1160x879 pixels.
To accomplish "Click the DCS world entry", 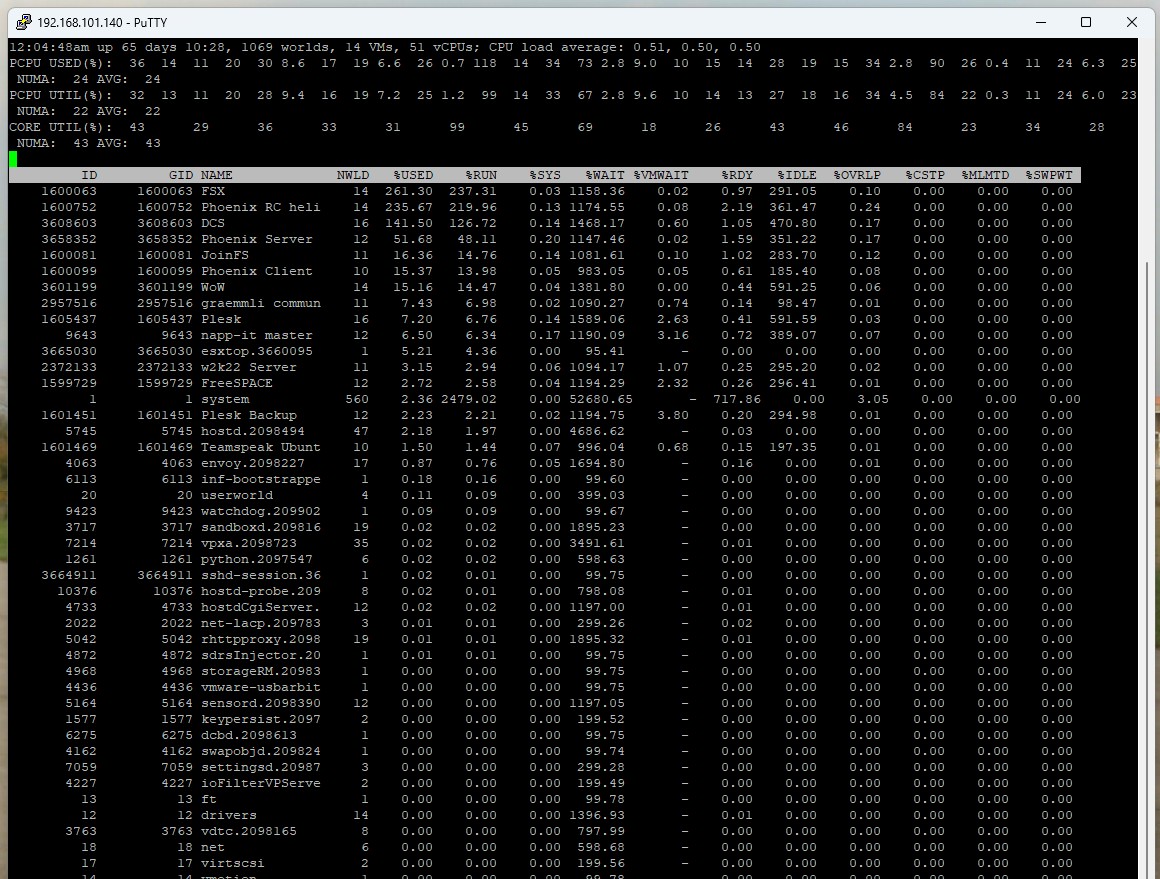I will click(x=213, y=223).
